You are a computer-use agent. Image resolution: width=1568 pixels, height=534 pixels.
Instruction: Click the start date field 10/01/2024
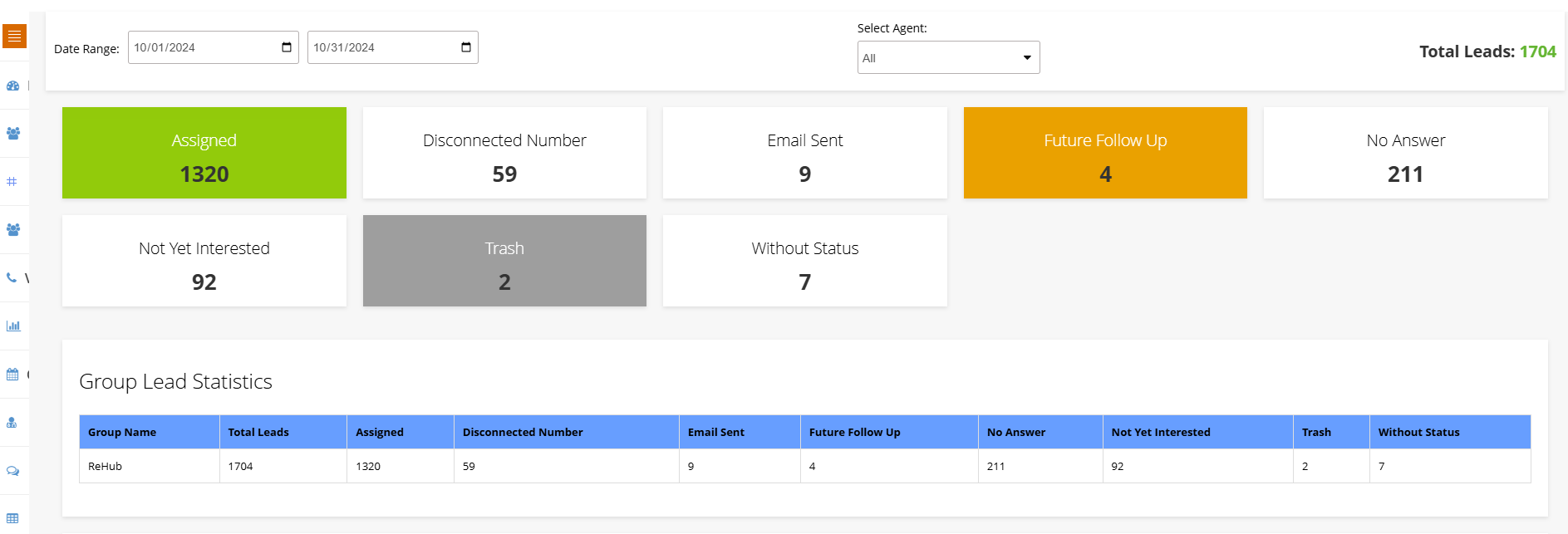(x=213, y=47)
